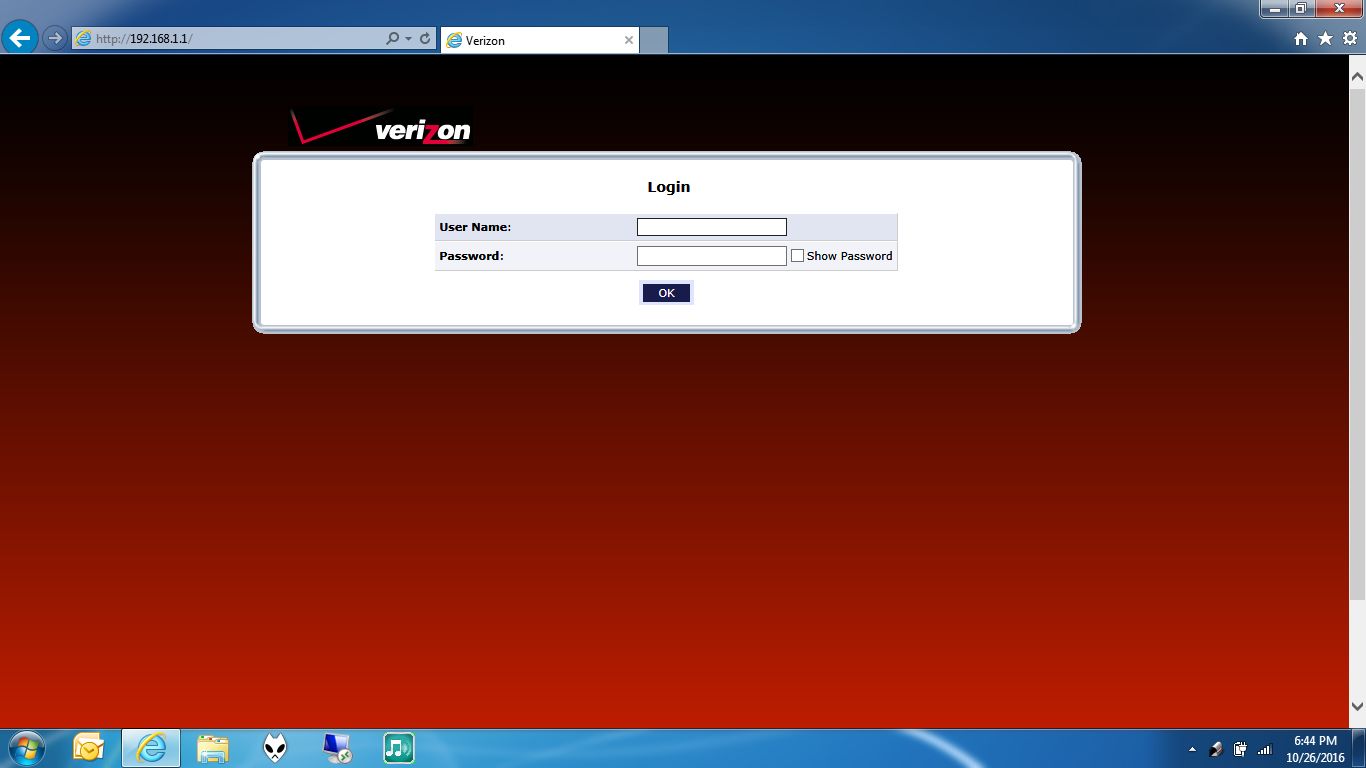The image size is (1366, 768).
Task: Click the Login heading text
Action: (669, 187)
